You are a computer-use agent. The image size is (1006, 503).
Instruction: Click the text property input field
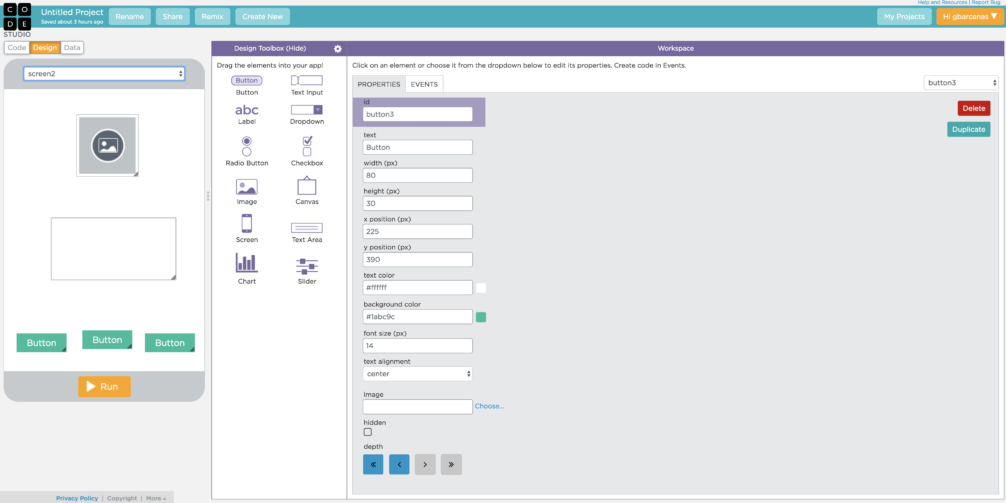pyautogui.click(x=418, y=147)
